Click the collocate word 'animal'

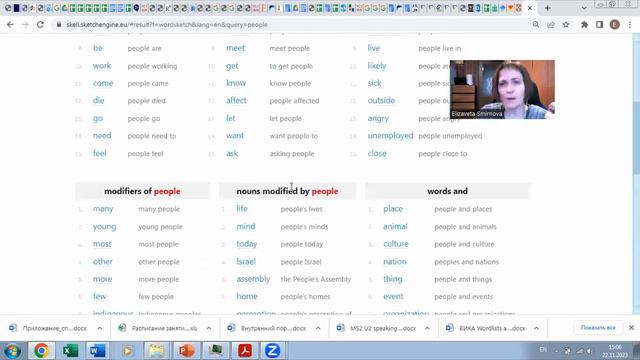[395, 227]
